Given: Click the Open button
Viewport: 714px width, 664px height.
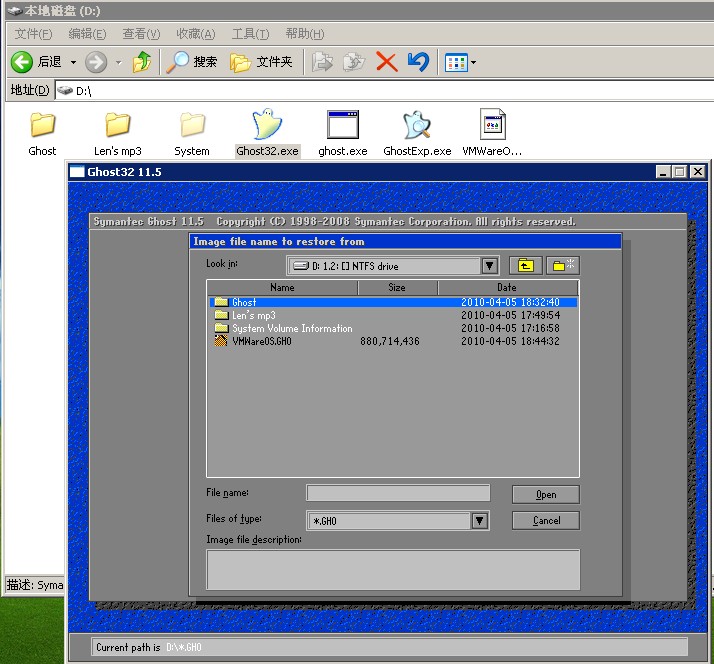Looking at the screenshot, I should point(546,495).
